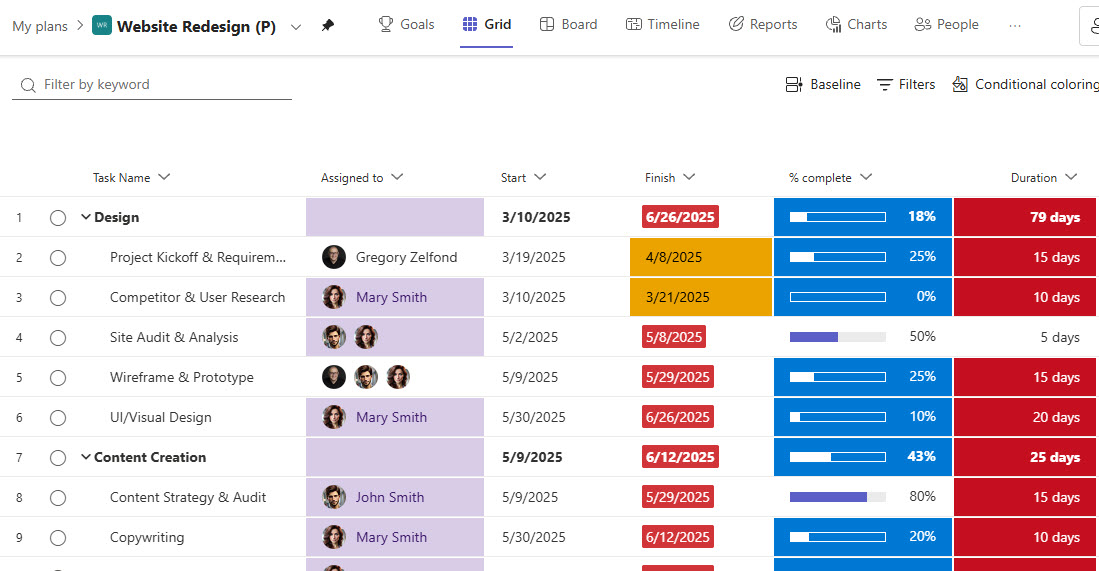Click Mary Smith's avatar on Competitor & User Research
Viewport: 1099px width, 571px height.
tap(334, 297)
